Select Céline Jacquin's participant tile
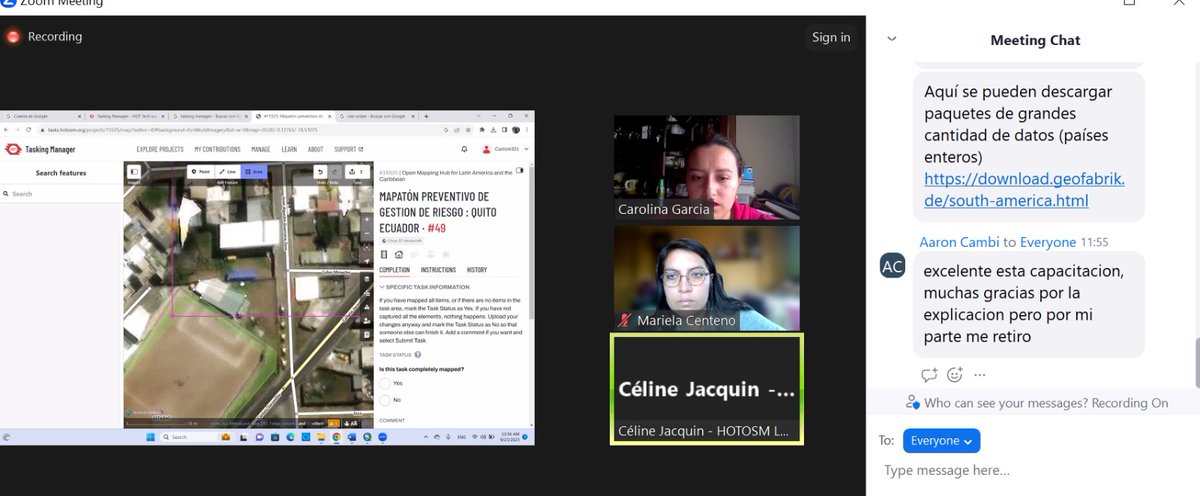This screenshot has height=496, width=1200. pos(706,389)
